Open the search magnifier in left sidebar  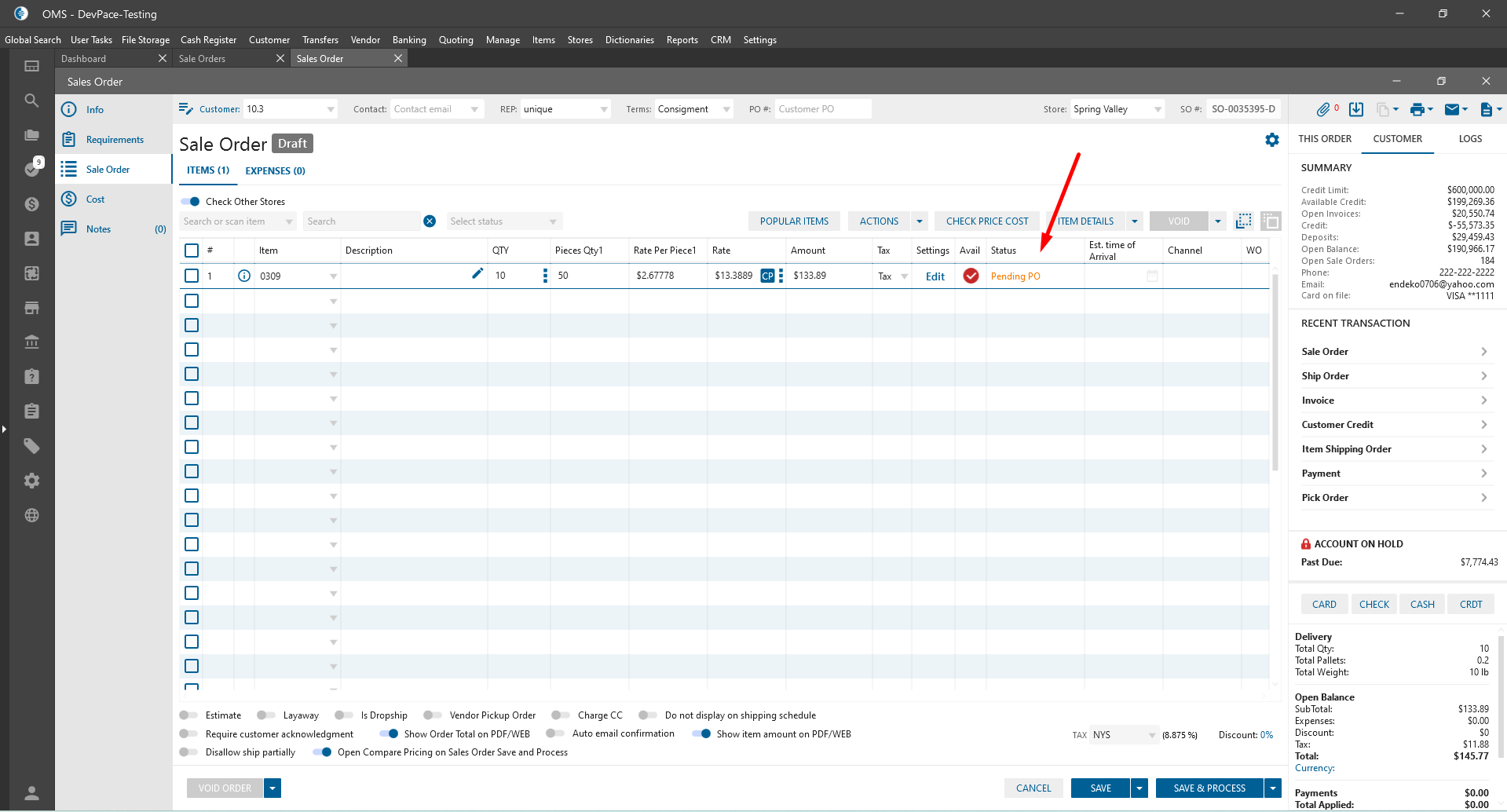point(31,101)
